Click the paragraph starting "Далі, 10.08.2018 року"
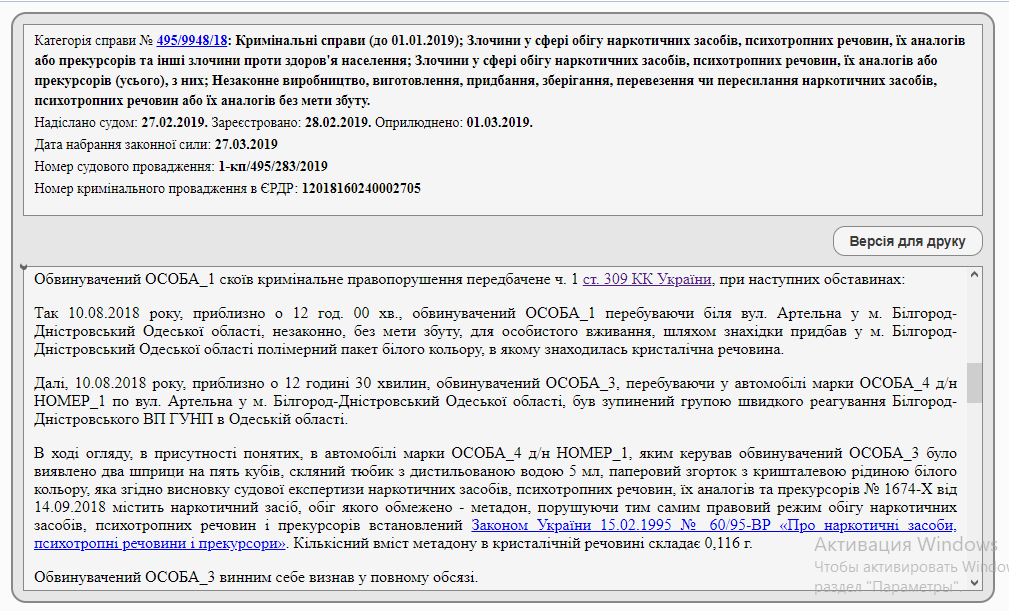Screen dimensions: 1009x611 click(x=495, y=401)
